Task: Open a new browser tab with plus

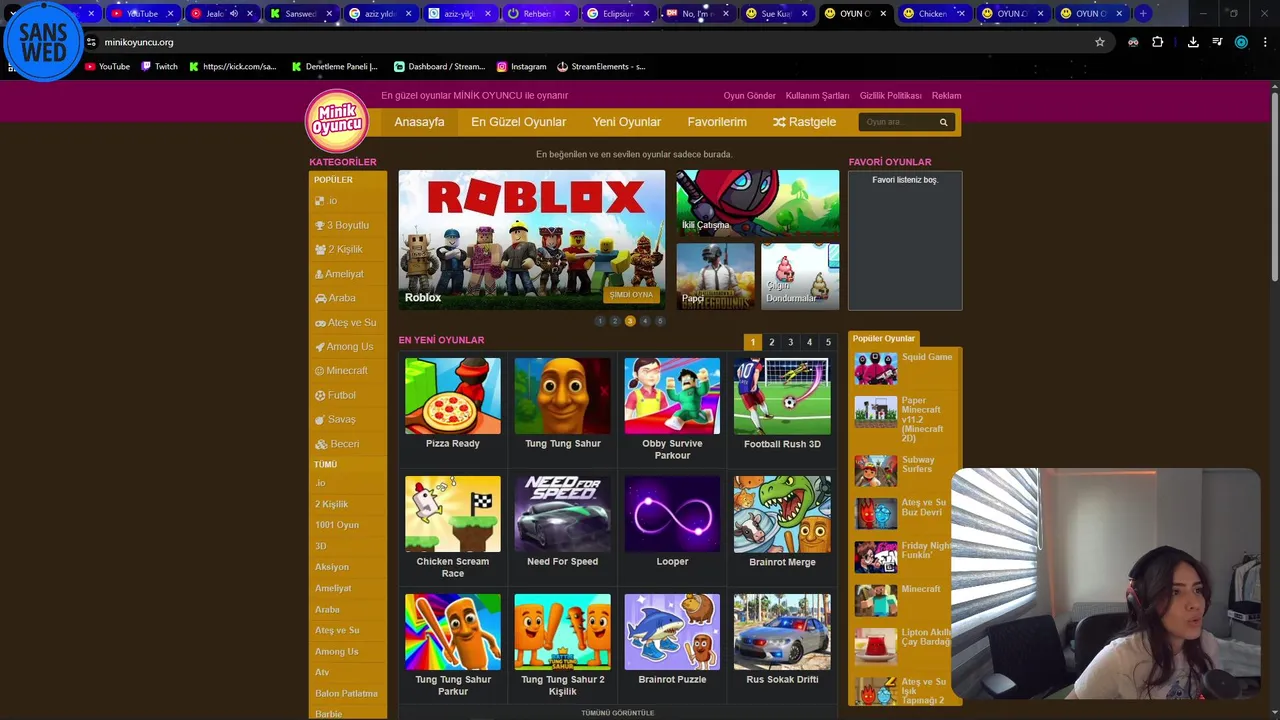Action: [1143, 14]
